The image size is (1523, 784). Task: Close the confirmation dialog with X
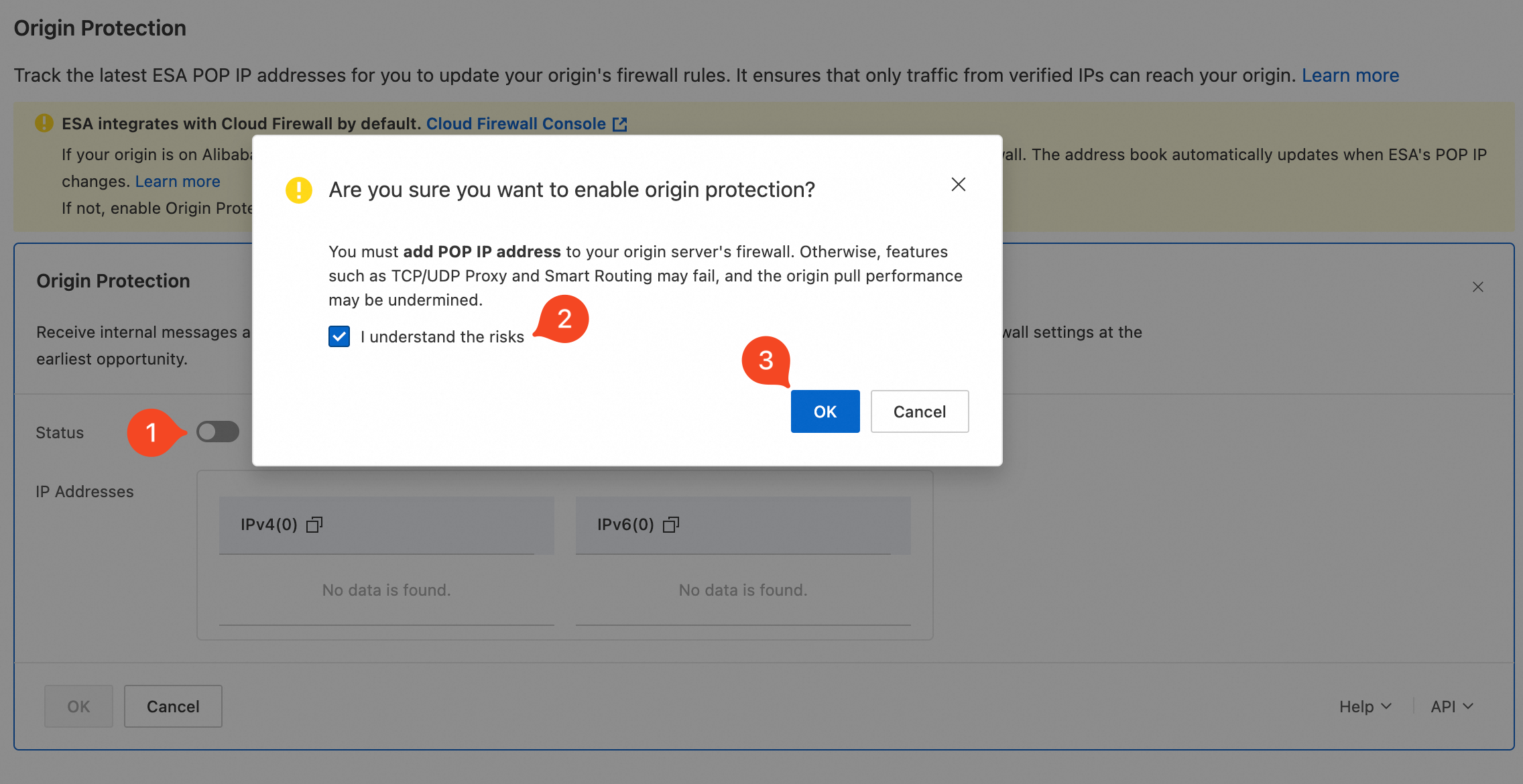click(x=959, y=184)
